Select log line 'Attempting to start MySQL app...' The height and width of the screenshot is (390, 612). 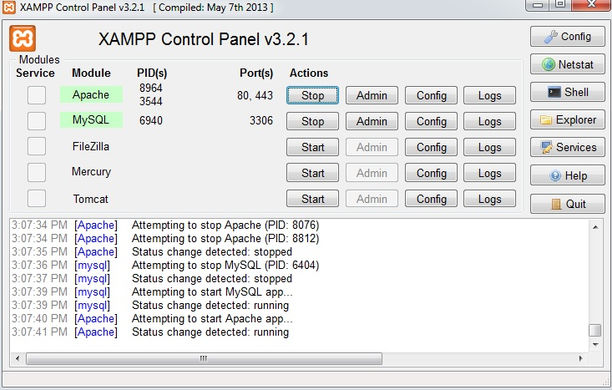[x=212, y=292]
